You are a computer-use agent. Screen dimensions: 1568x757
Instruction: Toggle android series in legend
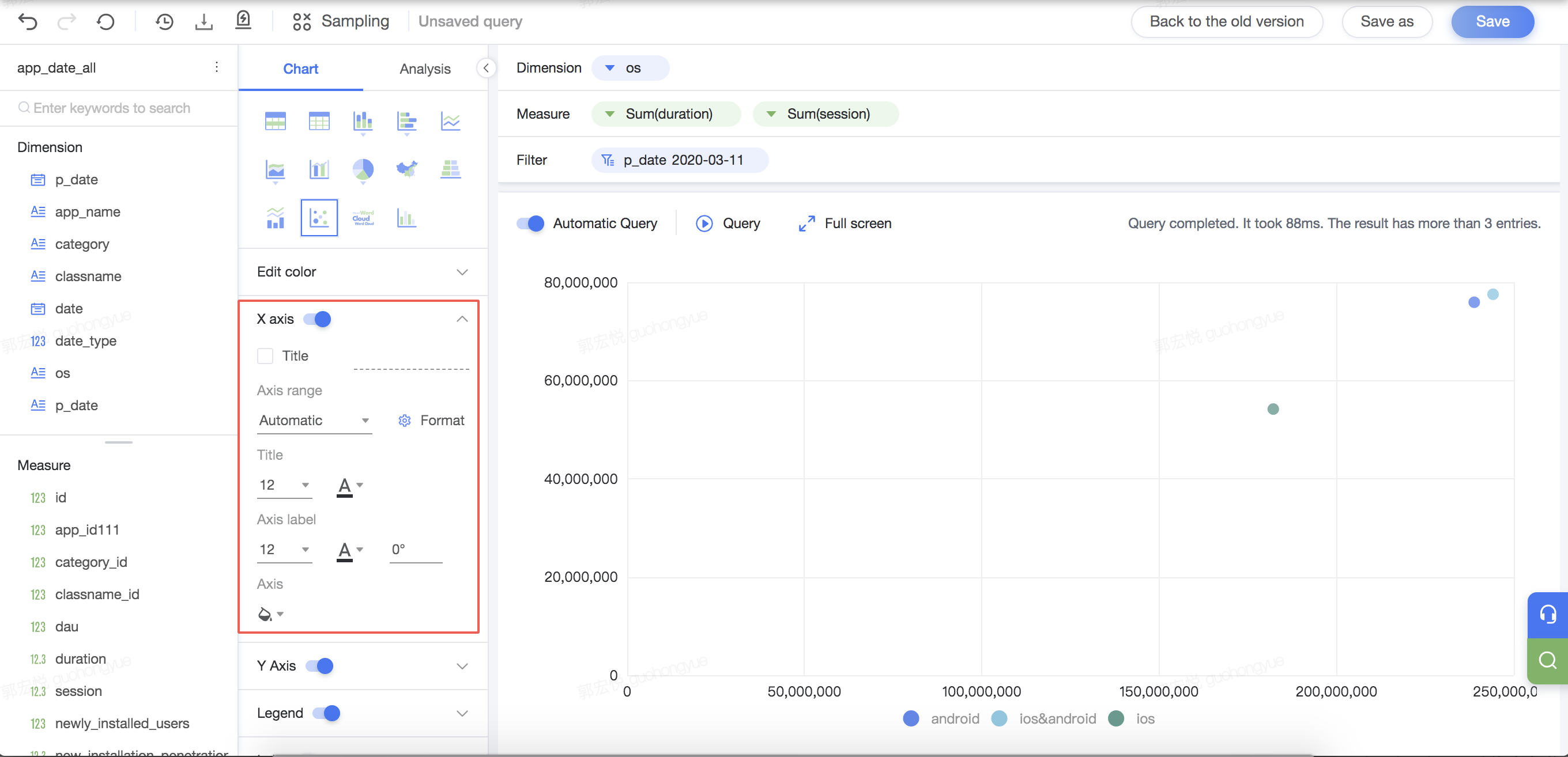click(941, 718)
